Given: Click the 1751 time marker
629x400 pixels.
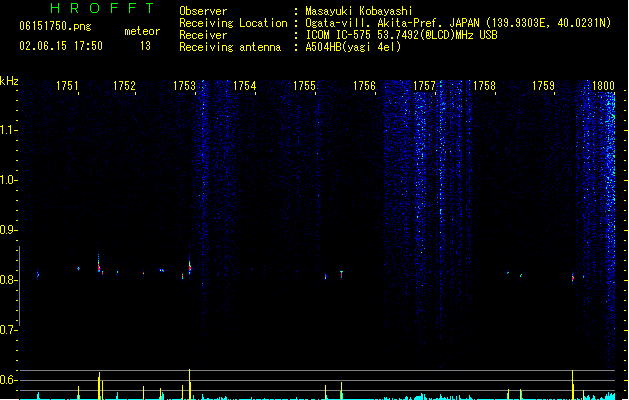Looking at the screenshot, I should coord(67,86).
